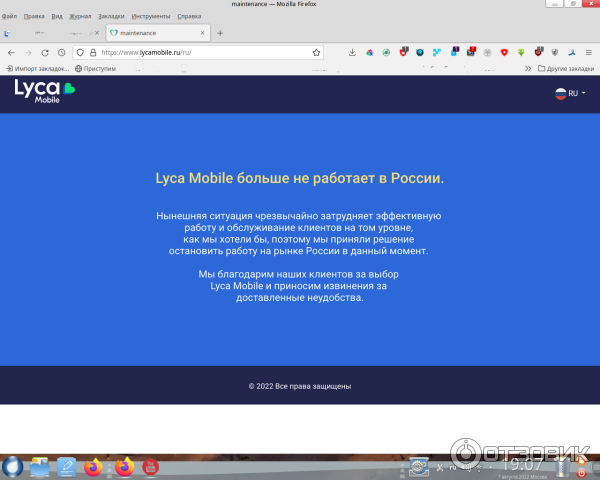Viewport: 600px width, 480px height.
Task: Bookmark this page with the star icon
Action: 316,53
